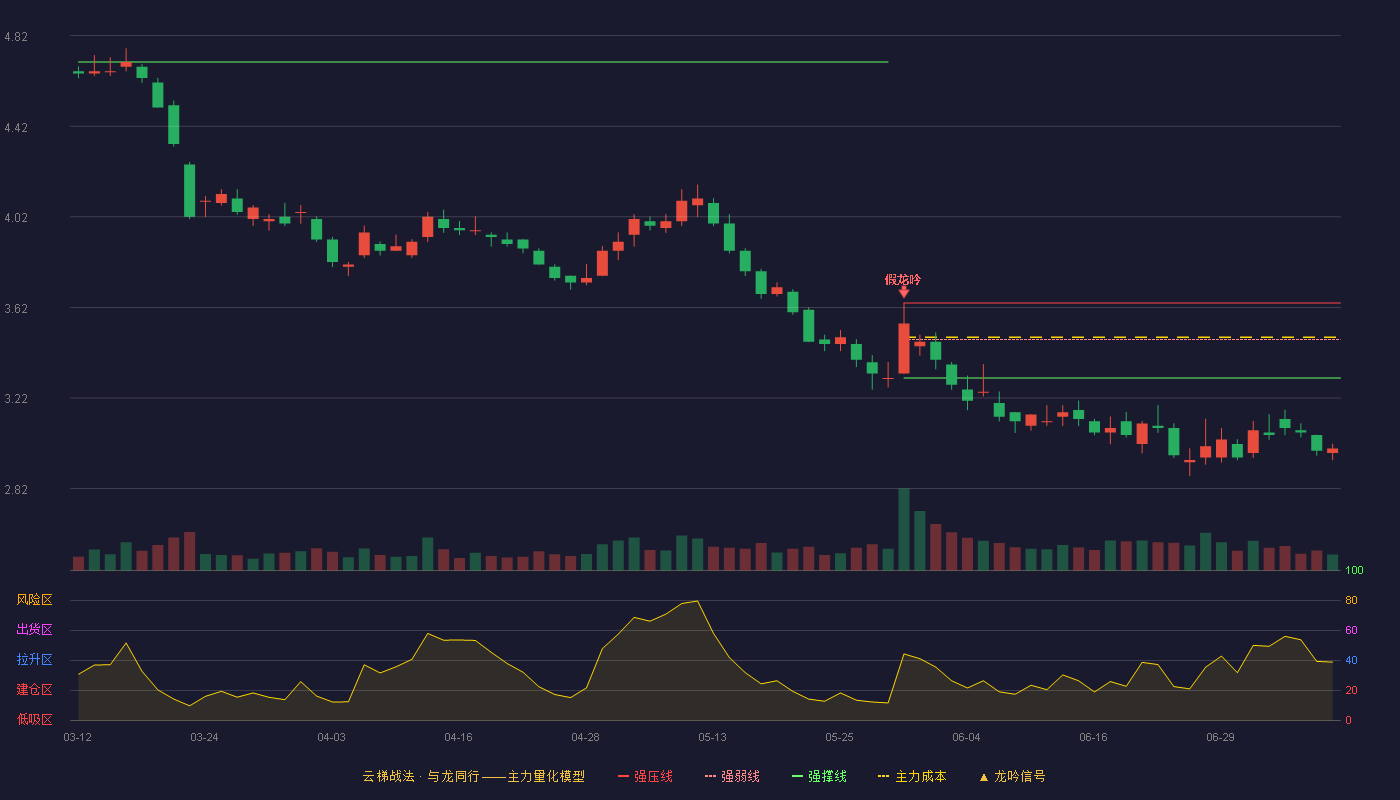Viewport: 1400px width, 800px height.
Task: Click the tallest volume bar
Action: [904, 529]
